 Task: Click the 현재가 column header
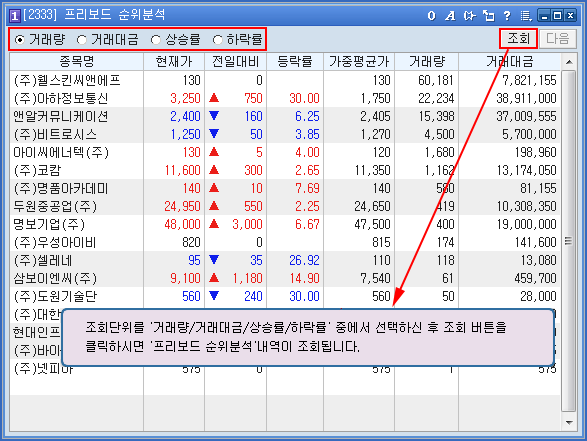(174, 61)
